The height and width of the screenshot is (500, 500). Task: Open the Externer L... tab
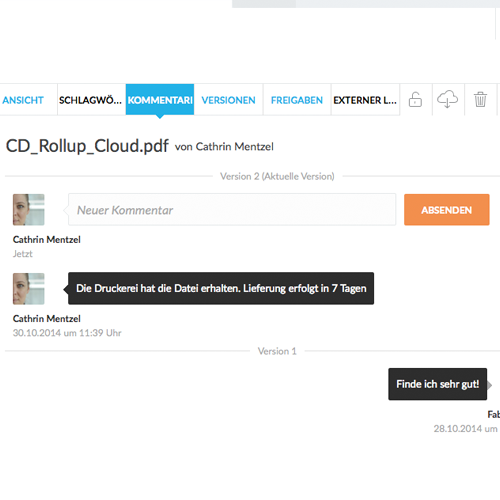click(365, 100)
